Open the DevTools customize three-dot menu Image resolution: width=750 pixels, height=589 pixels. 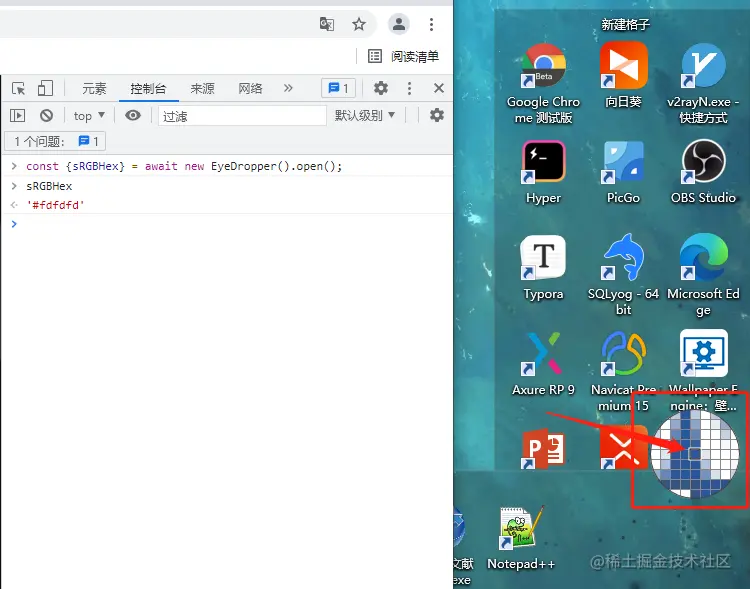[x=409, y=88]
